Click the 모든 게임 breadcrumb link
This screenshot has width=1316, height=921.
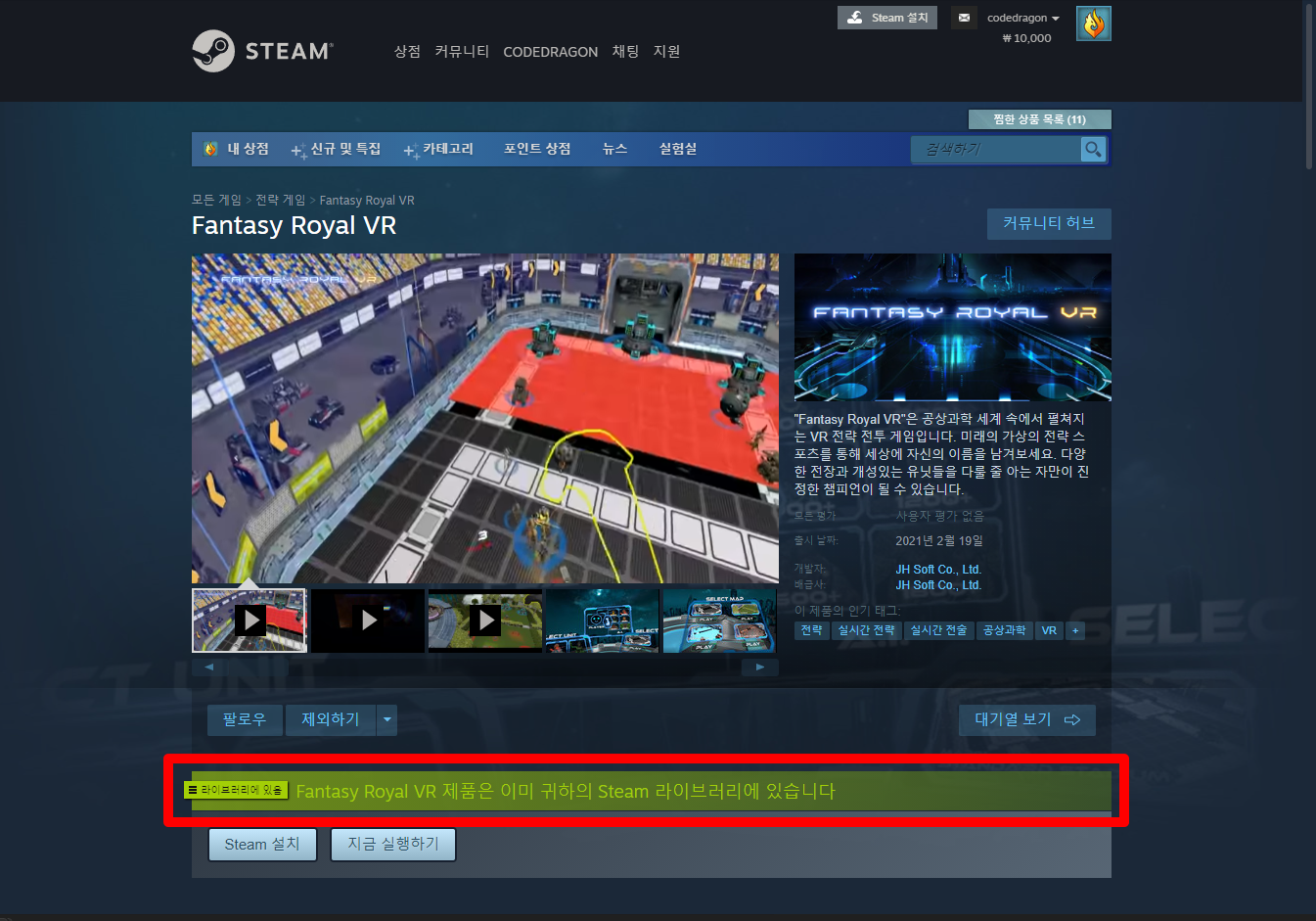click(216, 200)
